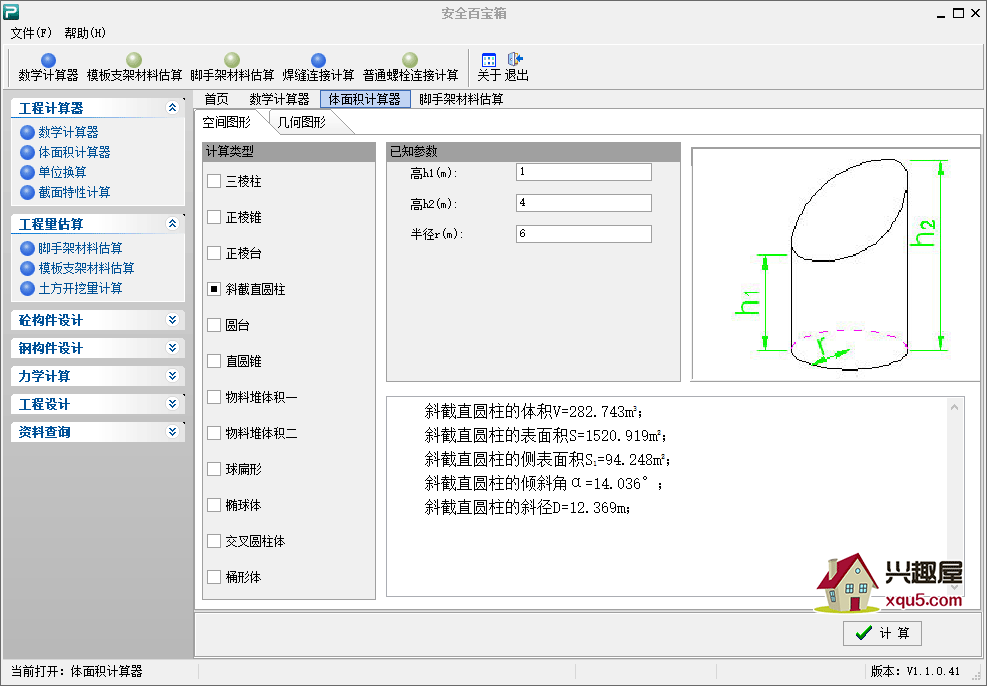The height and width of the screenshot is (686, 987).
Task: Check the 交叉圆柱体 checkbox
Action: tap(214, 541)
